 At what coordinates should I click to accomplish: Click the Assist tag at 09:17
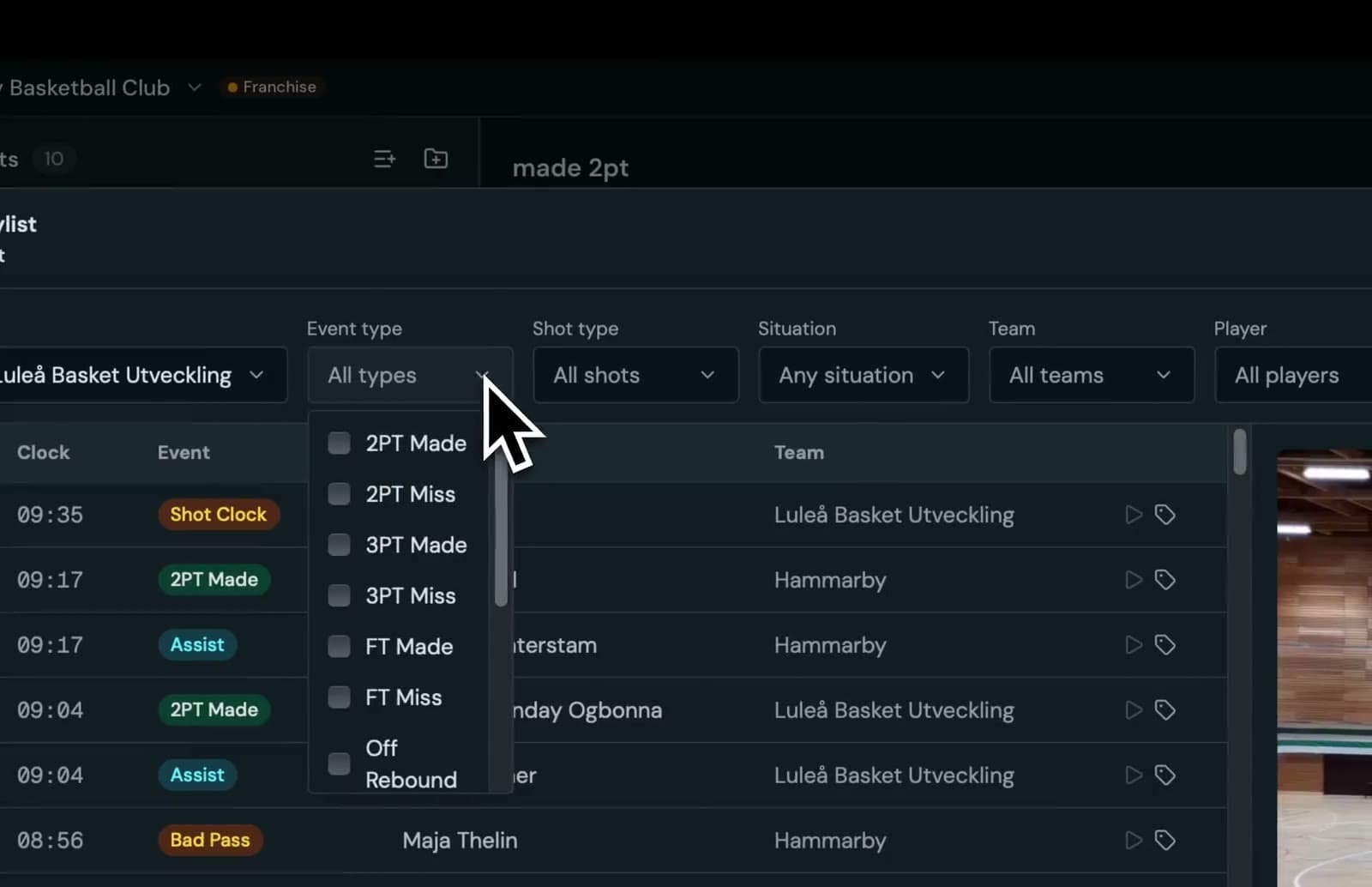(197, 645)
